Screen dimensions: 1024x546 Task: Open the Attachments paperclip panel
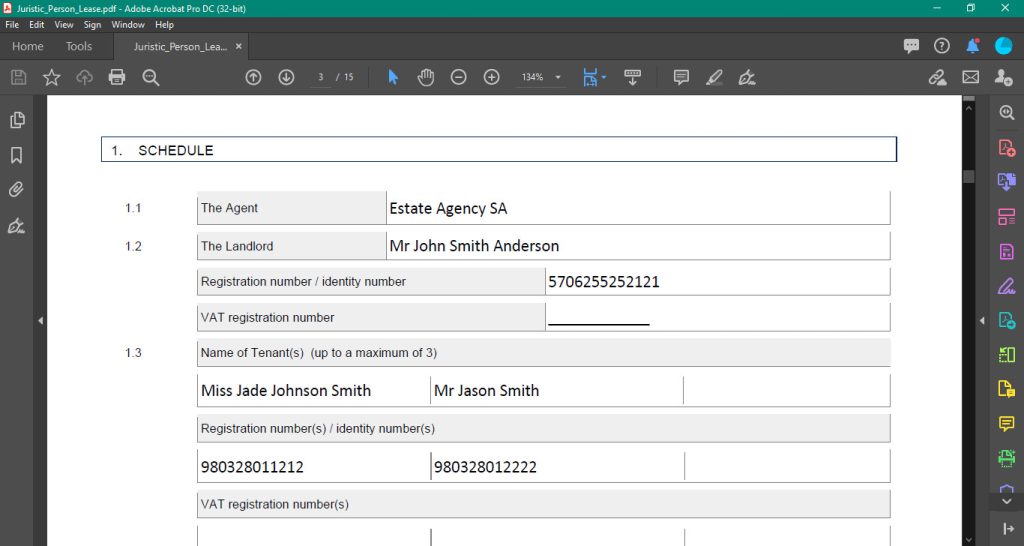point(17,190)
